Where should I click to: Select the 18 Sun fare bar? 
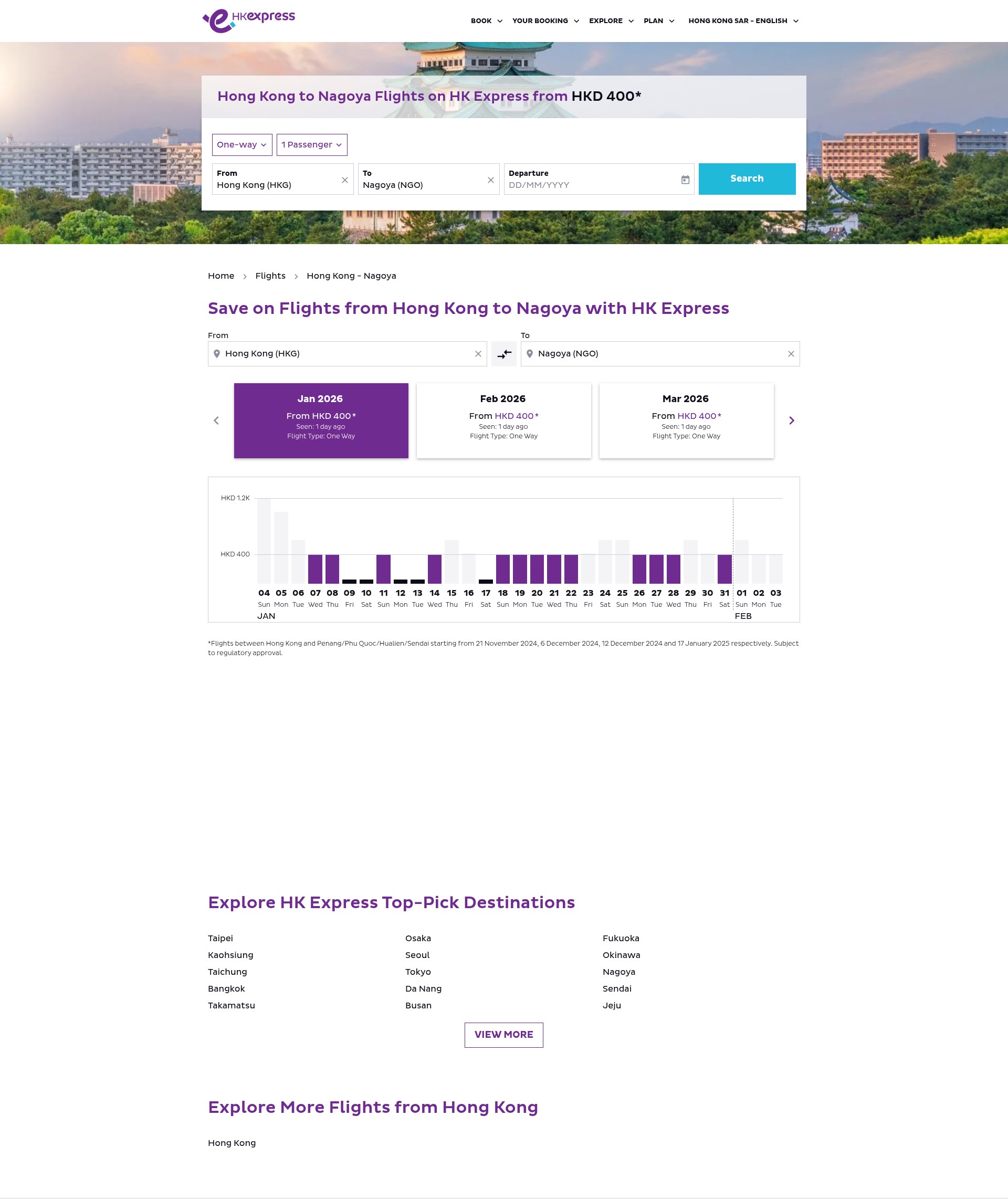pyautogui.click(x=503, y=569)
